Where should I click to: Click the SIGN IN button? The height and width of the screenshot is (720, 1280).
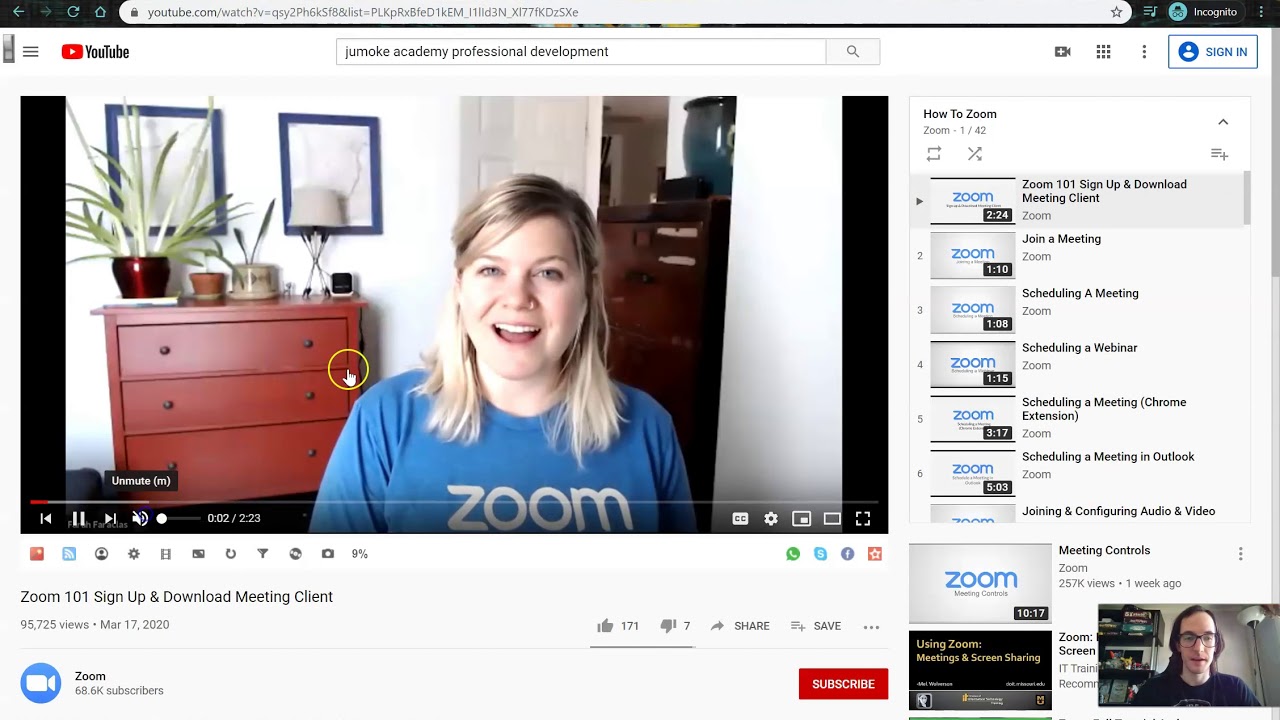point(1212,52)
